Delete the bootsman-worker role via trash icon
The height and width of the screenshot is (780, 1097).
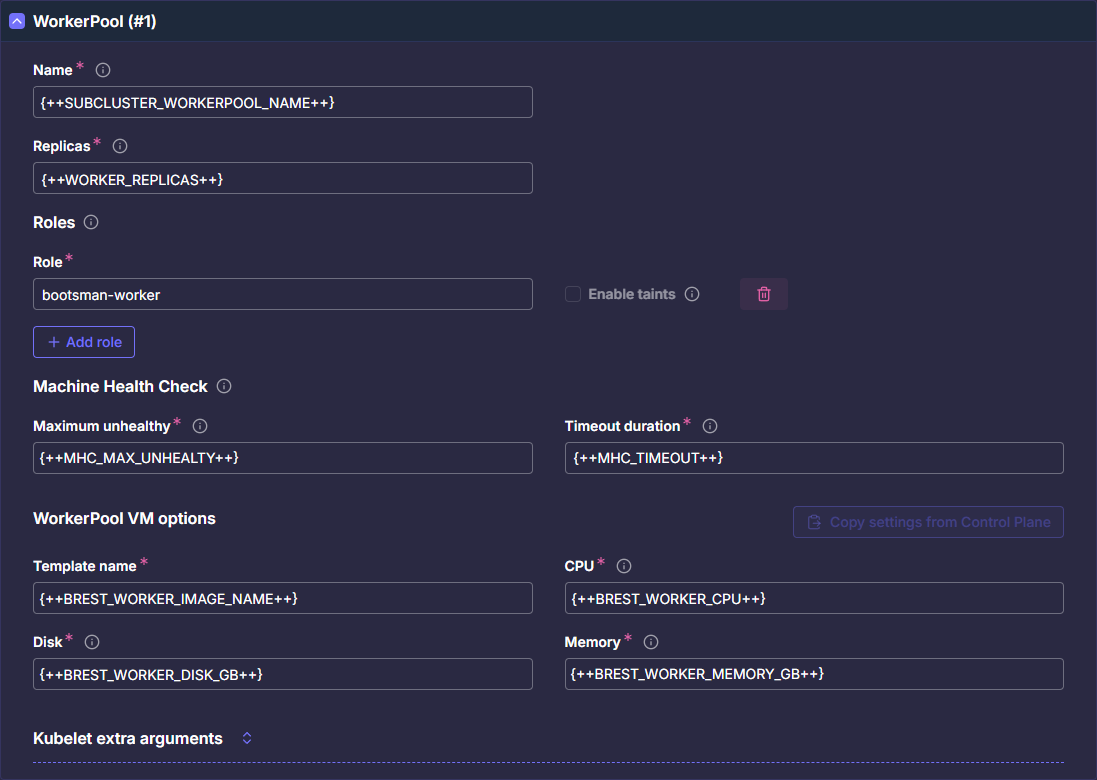[x=763, y=294]
